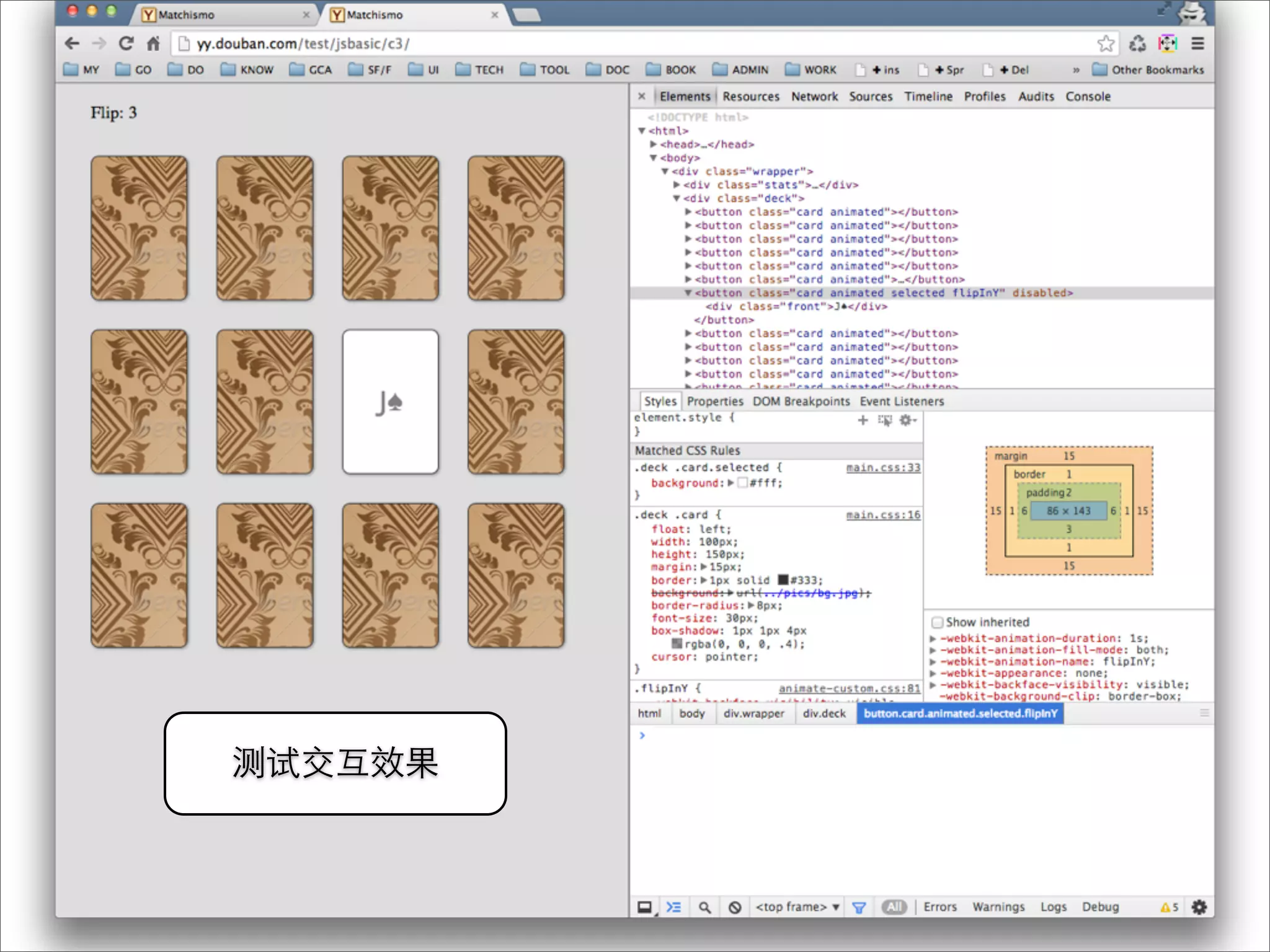
Task: Click the browser forward arrow
Action: click(x=99, y=43)
